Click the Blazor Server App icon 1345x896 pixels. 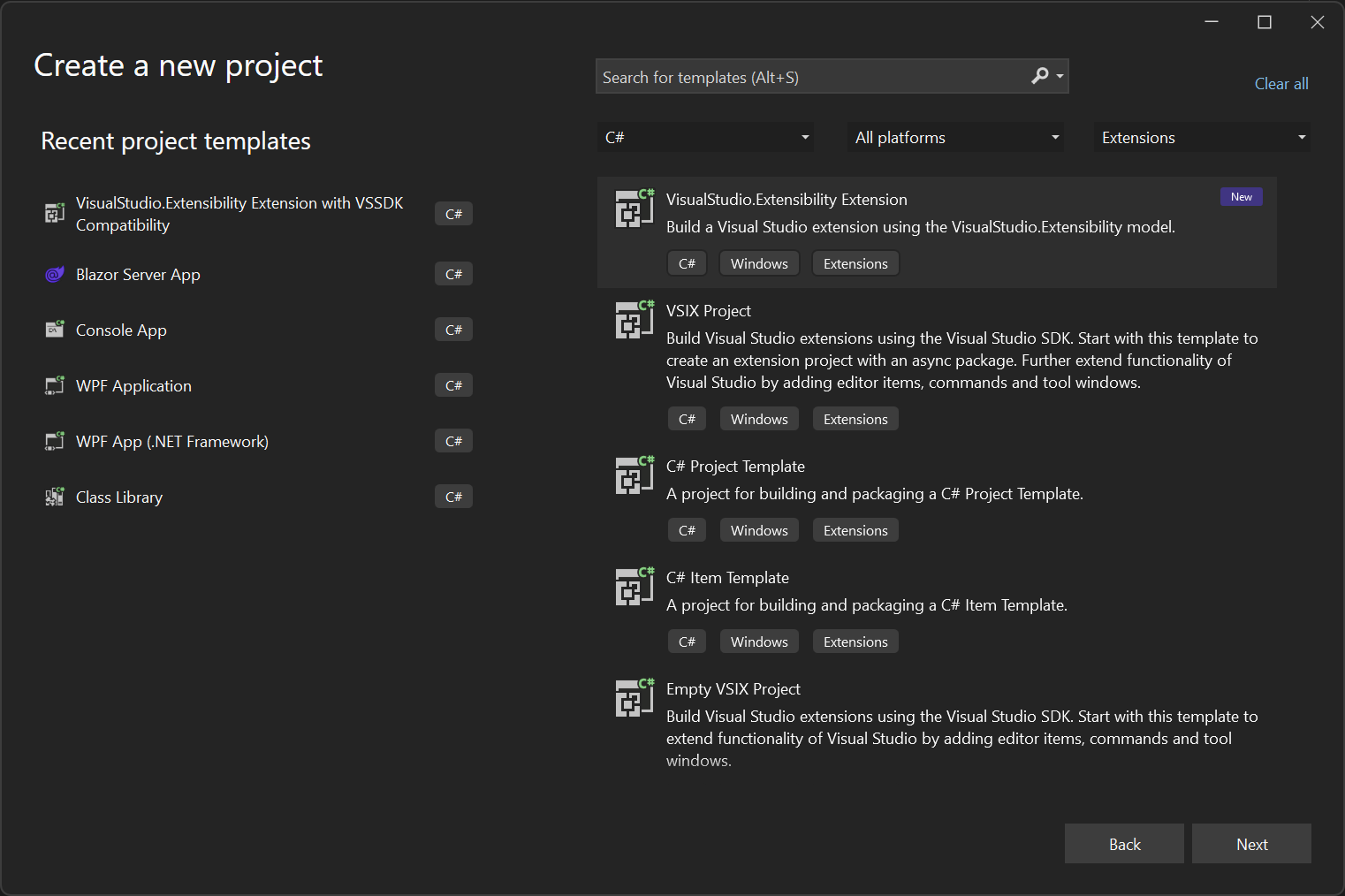coord(55,274)
